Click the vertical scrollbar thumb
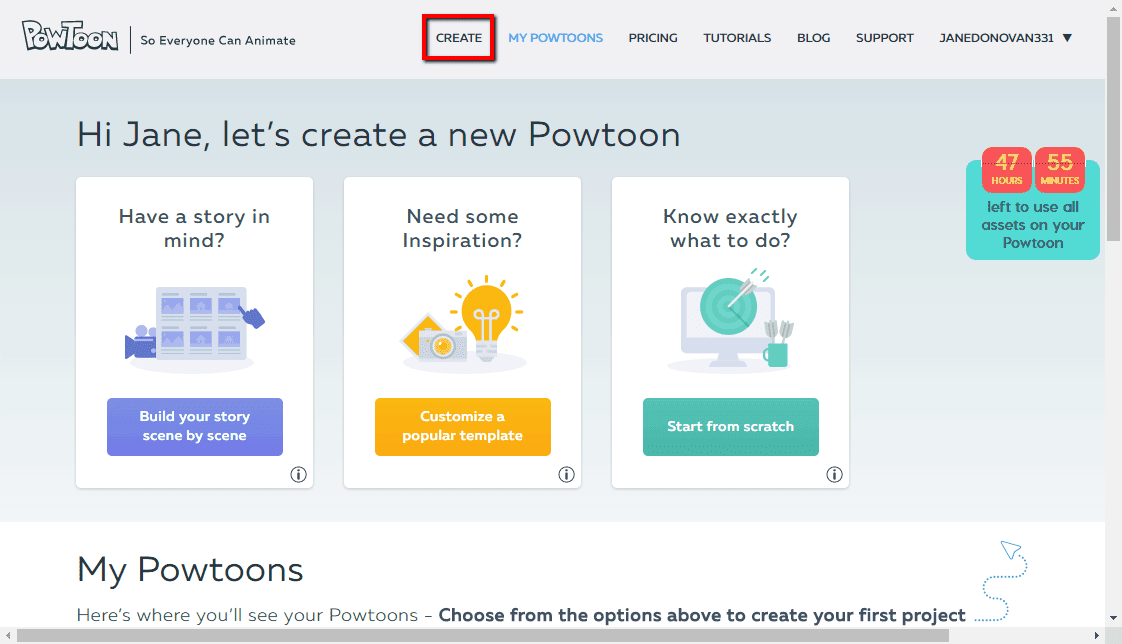This screenshot has height=644, width=1122. [1113, 127]
